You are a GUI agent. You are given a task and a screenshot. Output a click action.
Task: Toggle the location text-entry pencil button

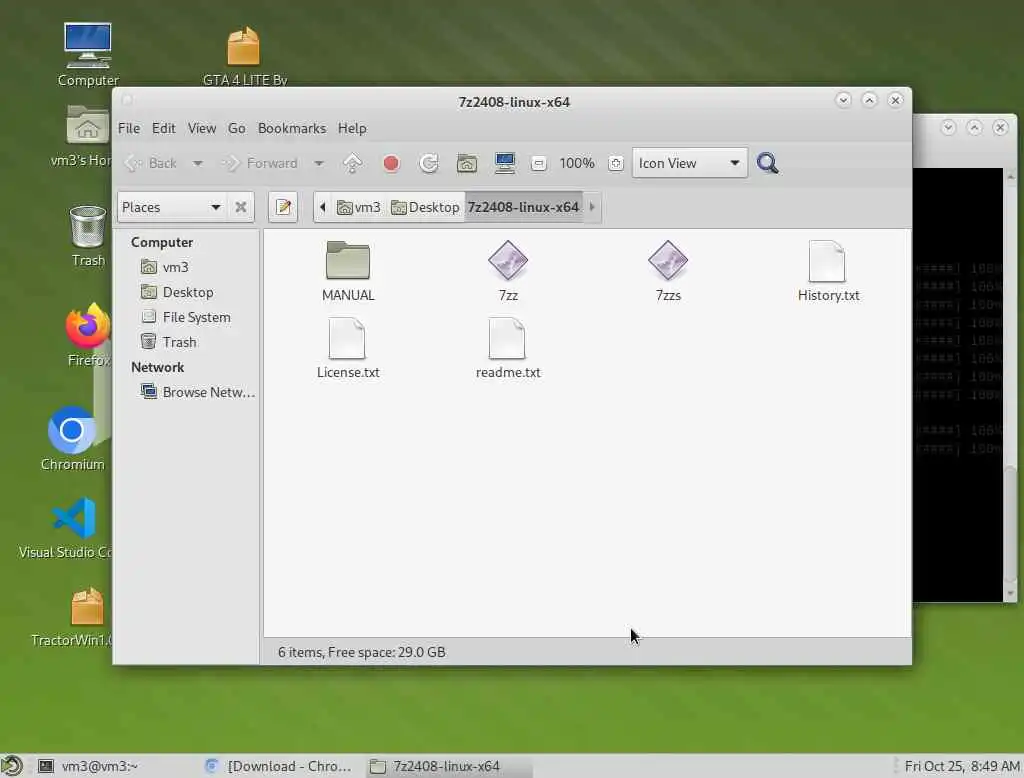tap(283, 207)
